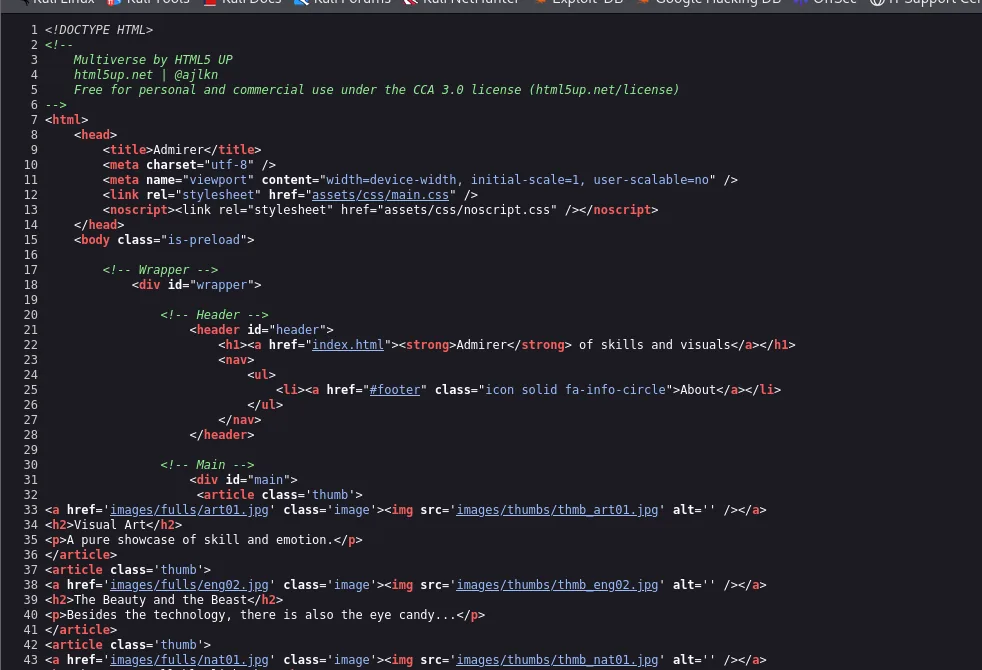
Task: Click the Kali NetHunter bookmark
Action: [x=463, y=3]
